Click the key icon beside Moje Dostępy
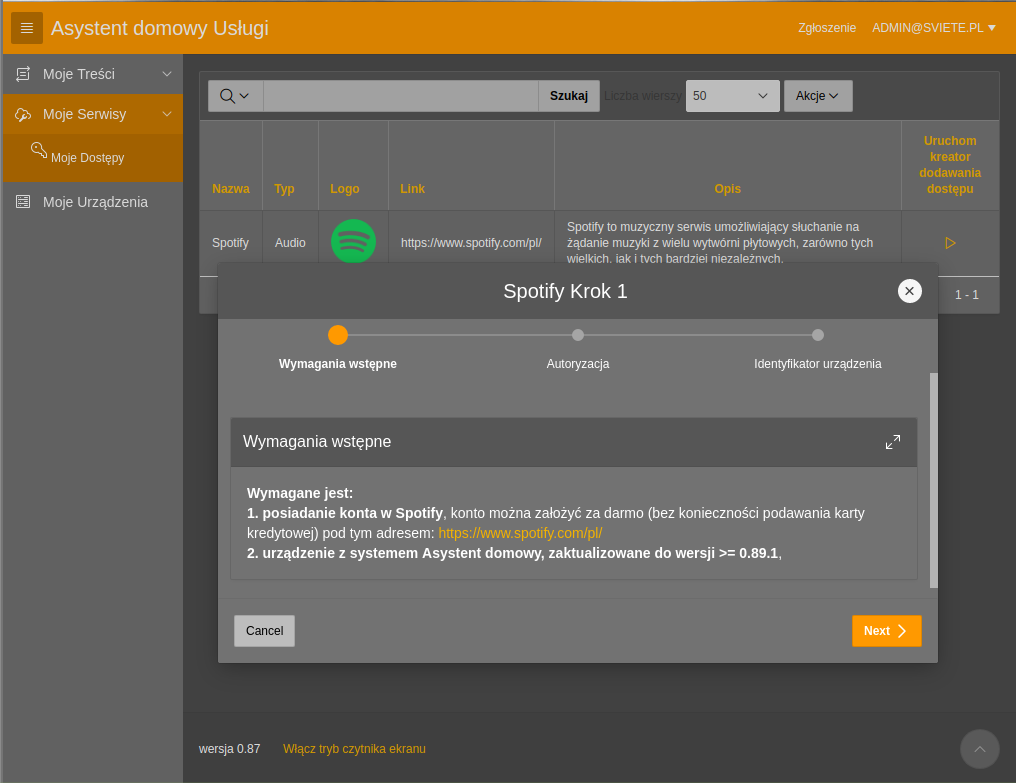Image resolution: width=1016 pixels, height=783 pixels. click(x=39, y=150)
